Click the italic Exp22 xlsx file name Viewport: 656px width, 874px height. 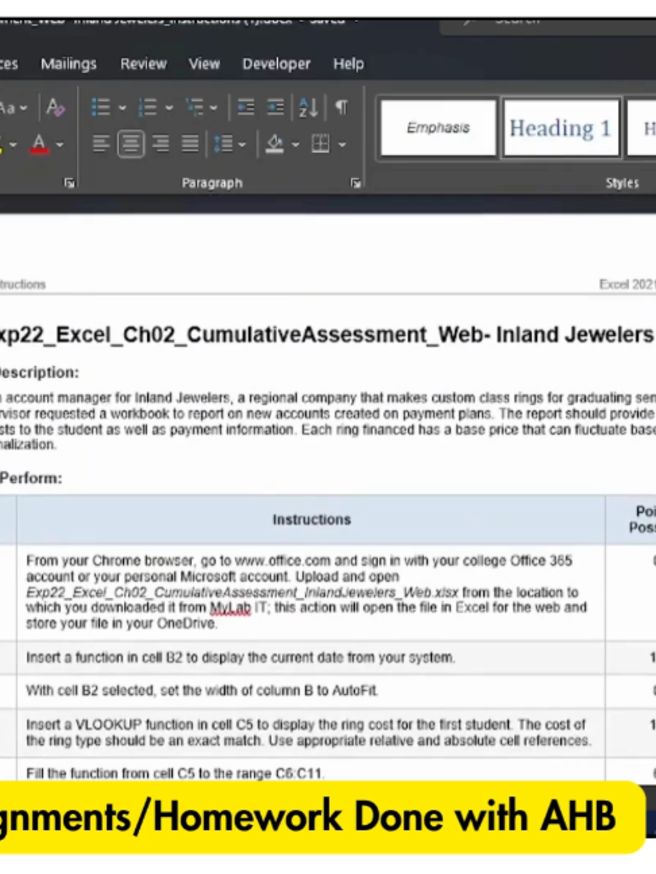[x=242, y=592]
